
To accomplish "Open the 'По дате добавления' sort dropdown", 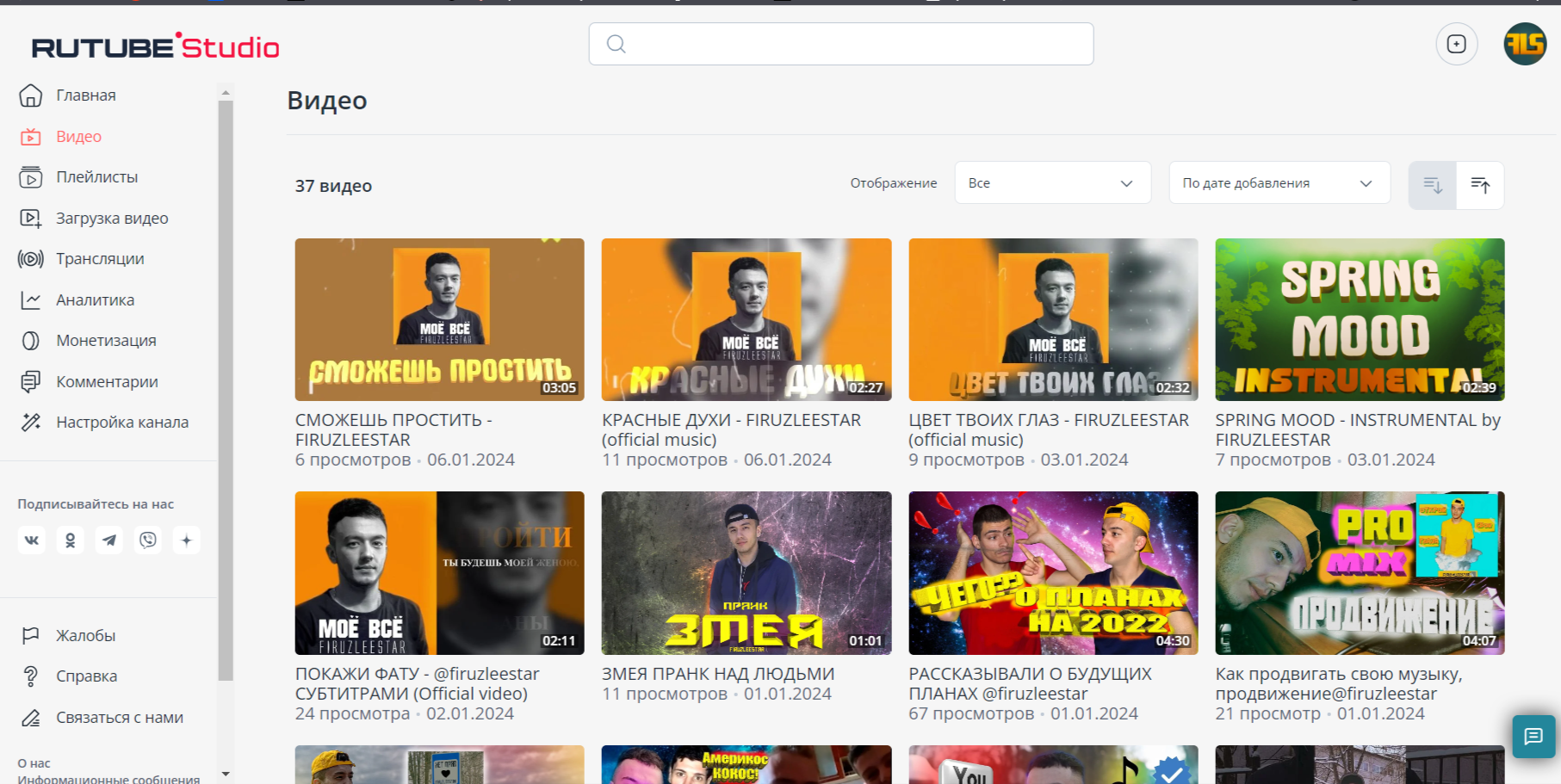I will 1279,182.
